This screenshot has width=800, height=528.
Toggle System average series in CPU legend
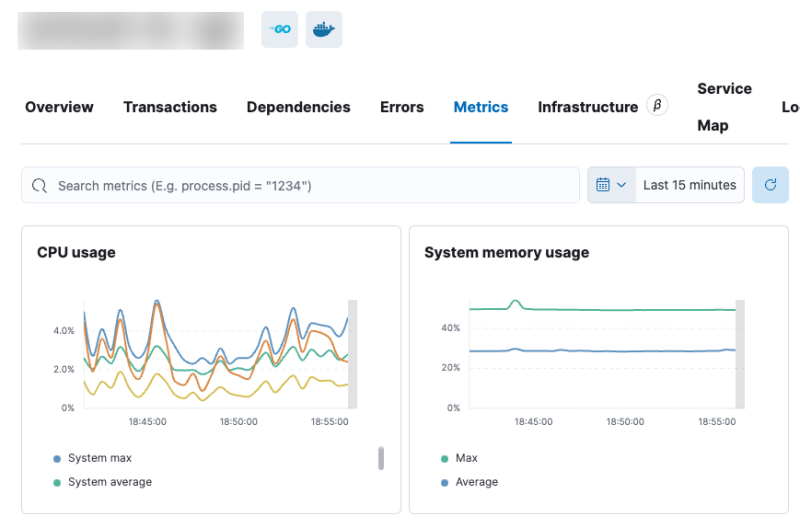(x=109, y=482)
